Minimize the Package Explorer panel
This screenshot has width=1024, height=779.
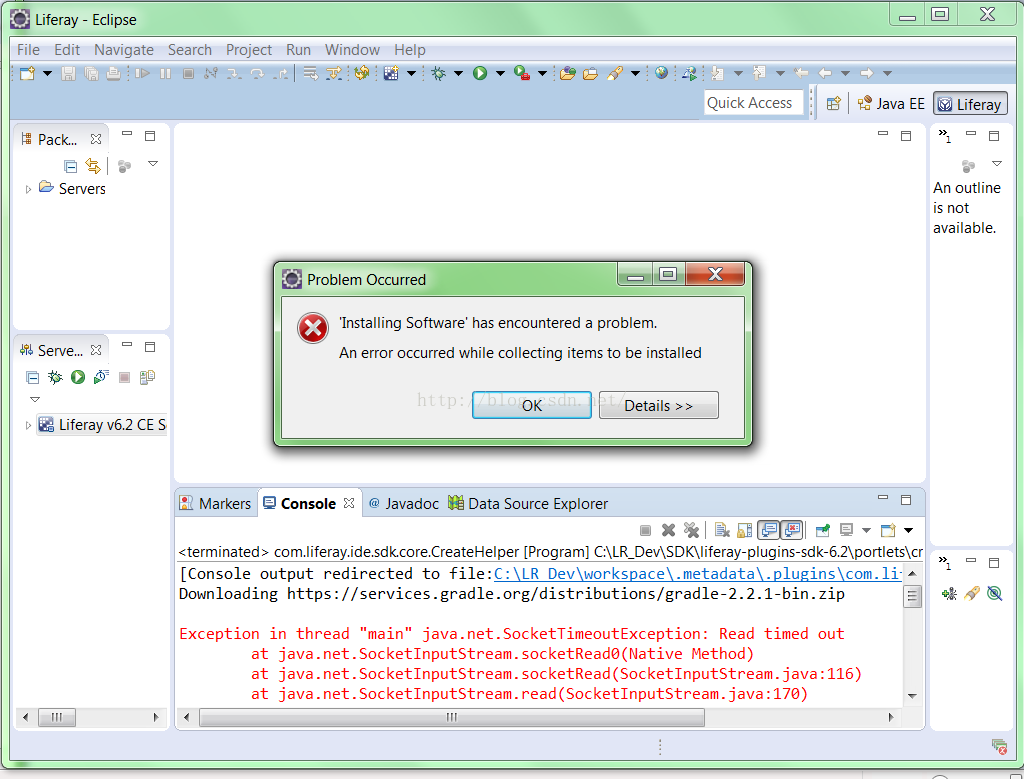click(127, 135)
